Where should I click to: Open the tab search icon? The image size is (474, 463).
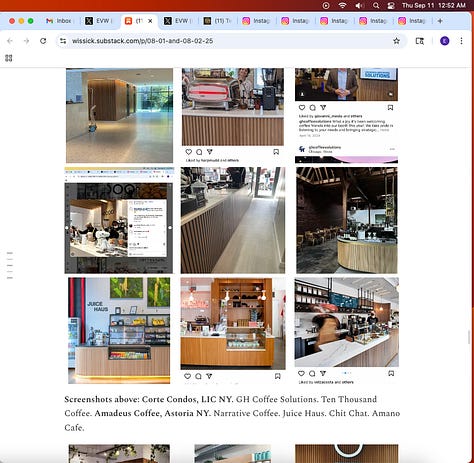click(420, 41)
